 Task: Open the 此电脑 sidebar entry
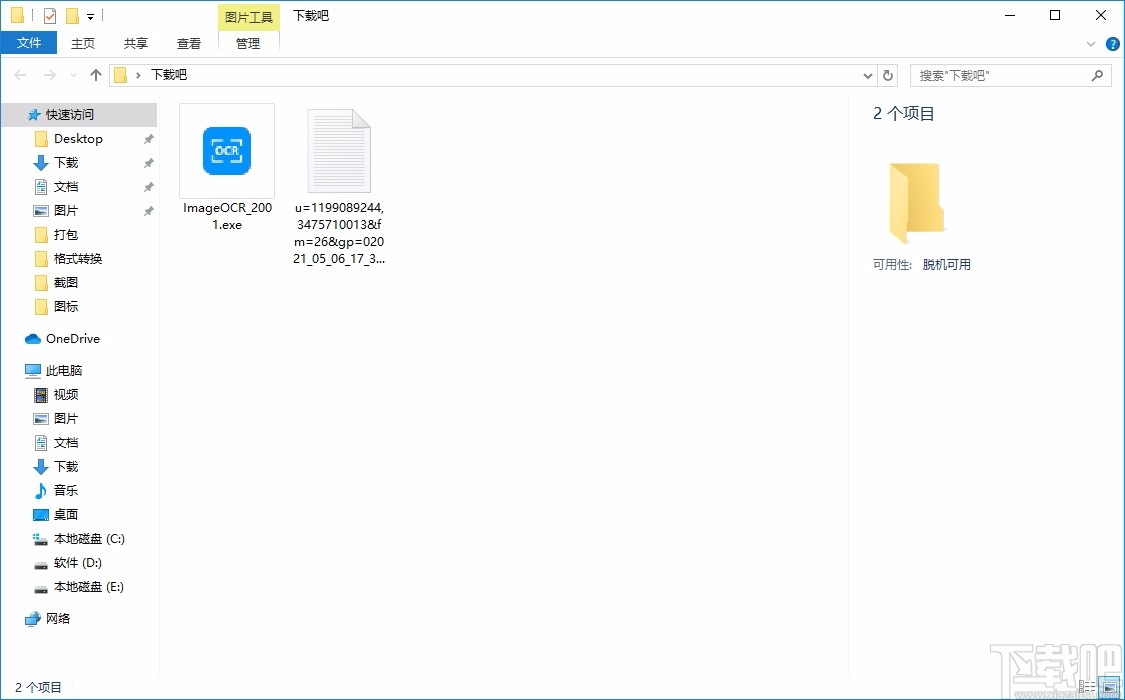(x=58, y=370)
